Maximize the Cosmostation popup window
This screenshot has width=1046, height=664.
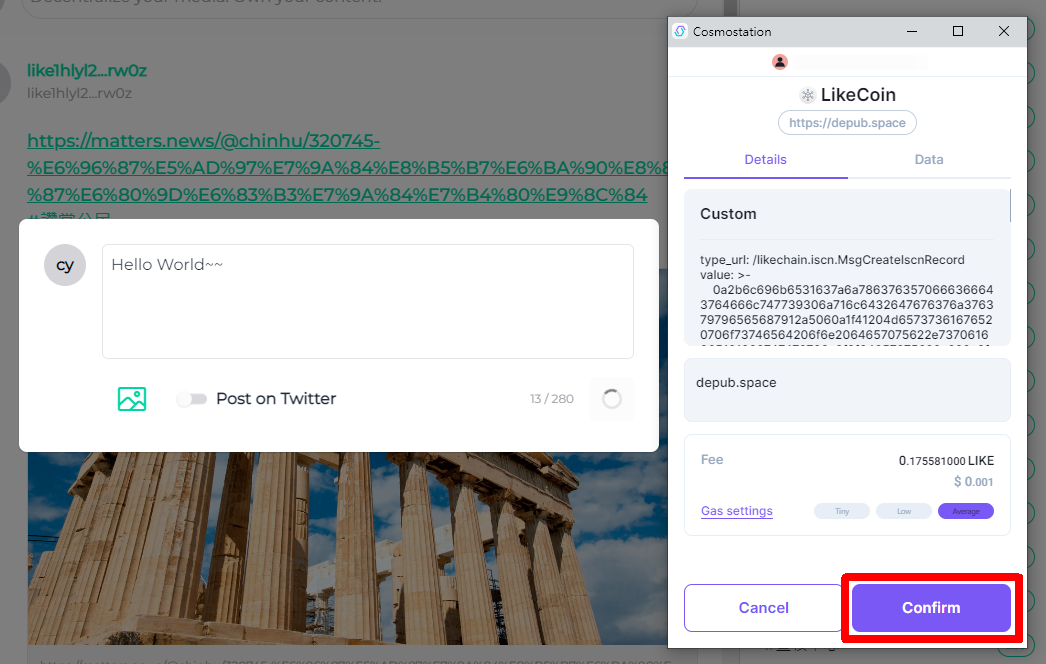pos(958,31)
